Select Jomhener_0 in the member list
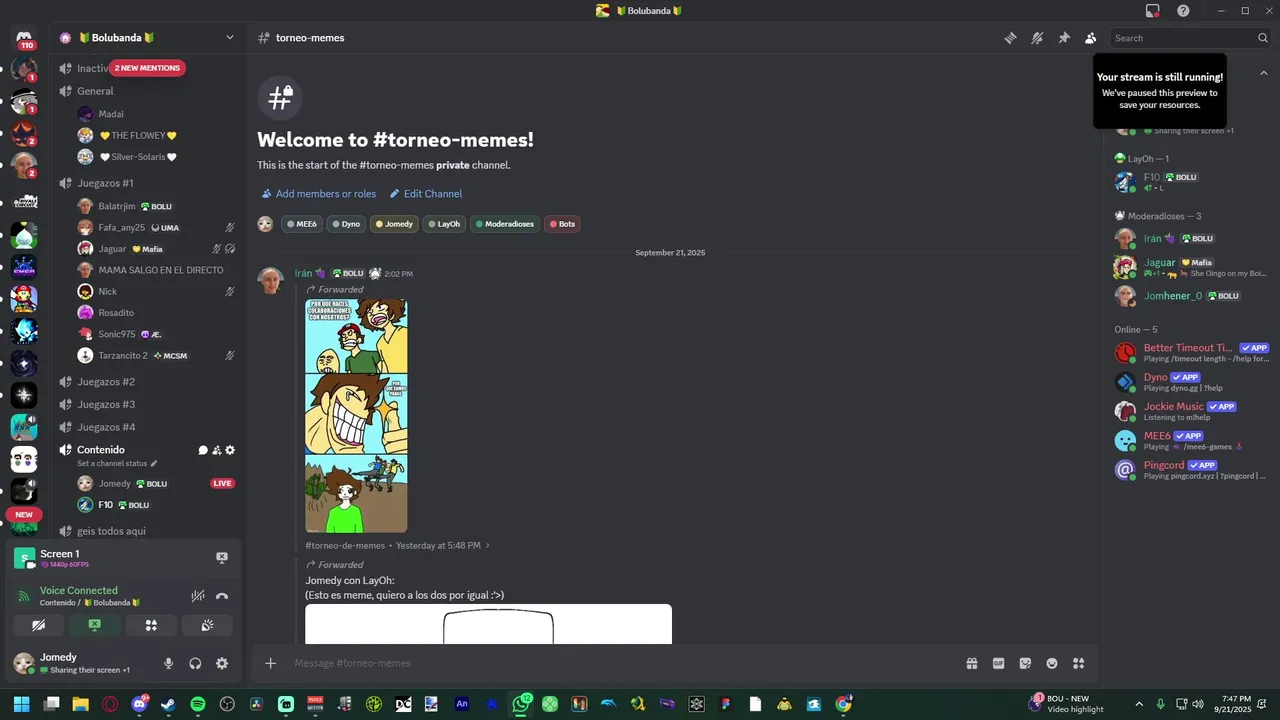Screen dimensions: 1280x720 click(1190, 296)
